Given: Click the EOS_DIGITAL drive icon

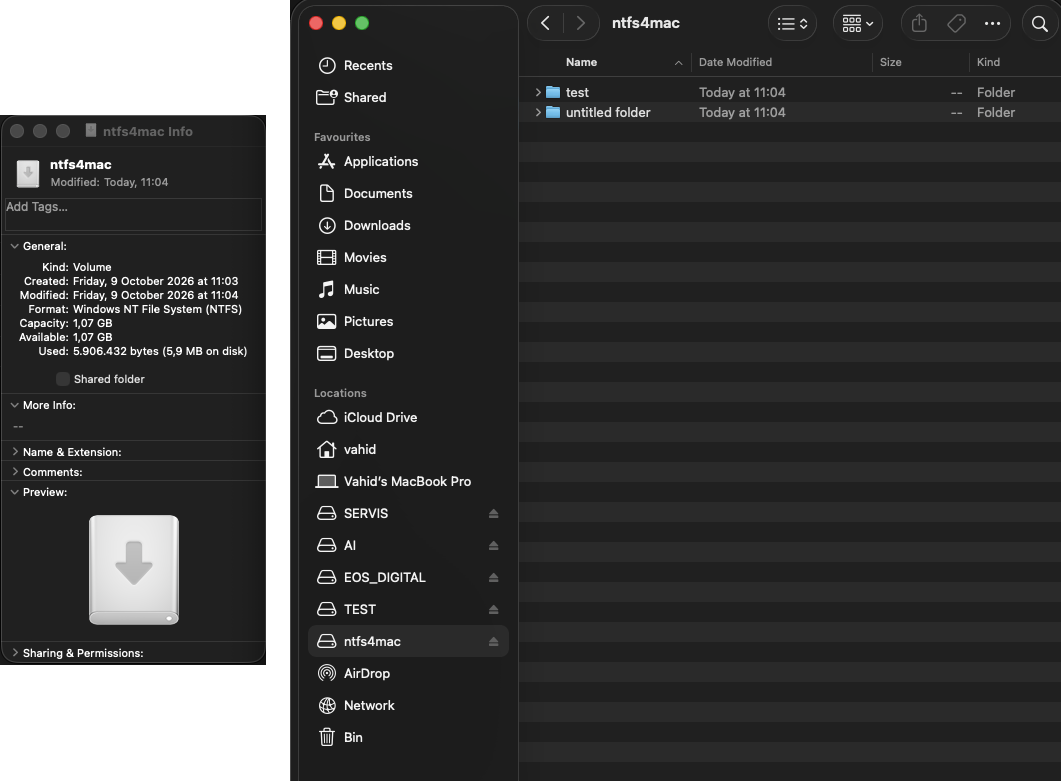Looking at the screenshot, I should point(327,577).
